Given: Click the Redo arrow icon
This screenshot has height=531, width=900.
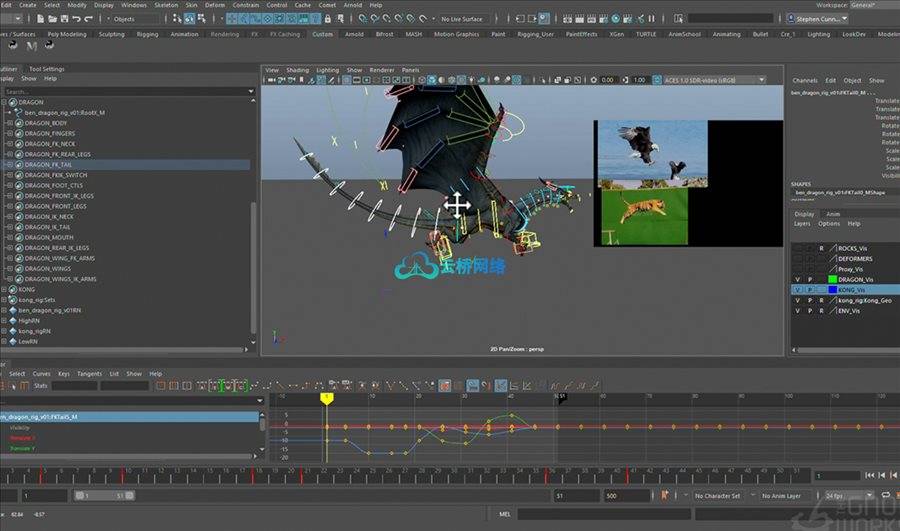Looking at the screenshot, I should (x=88, y=19).
